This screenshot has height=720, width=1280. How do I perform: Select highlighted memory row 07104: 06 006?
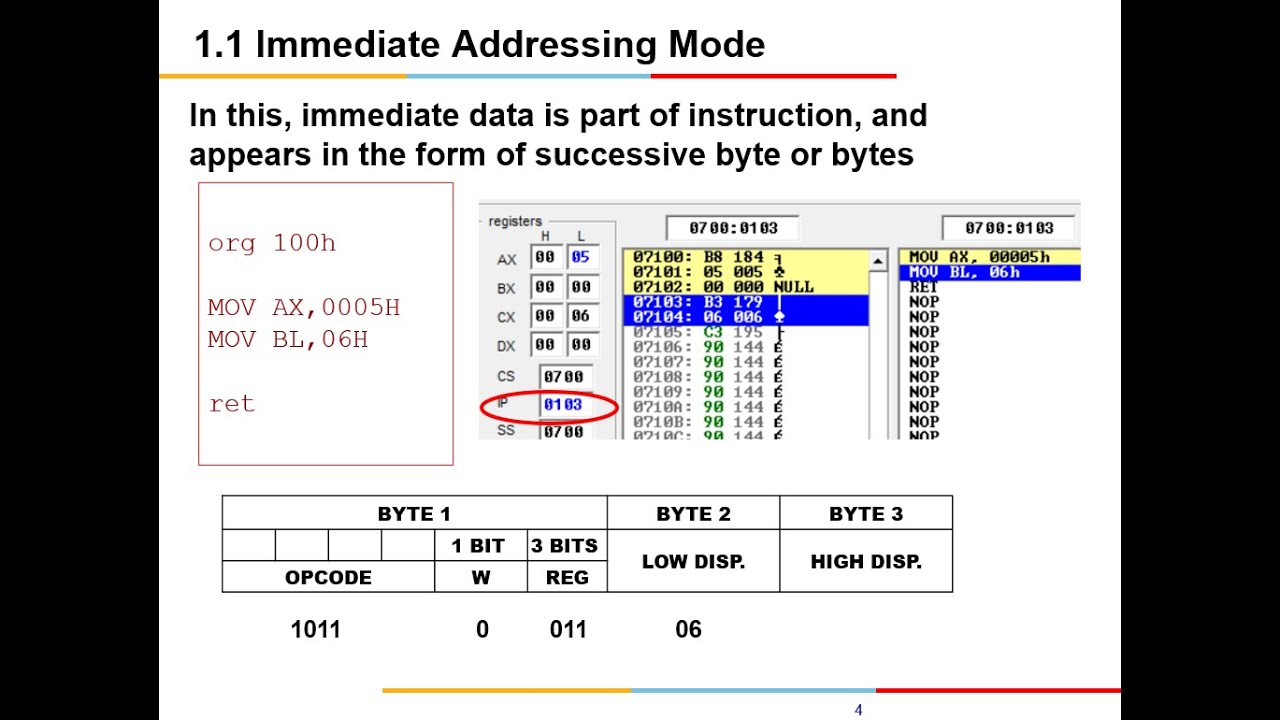point(745,317)
